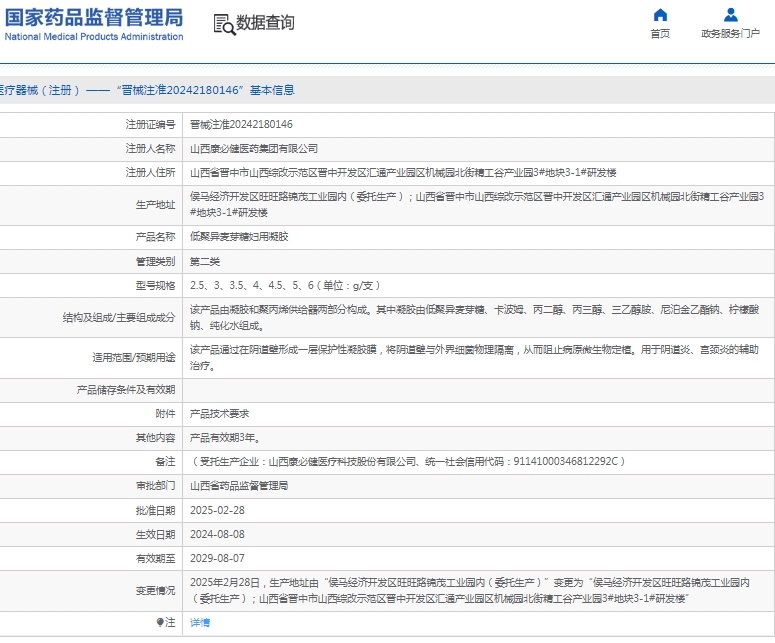Click expiry date 2029-08-07

click(x=217, y=558)
